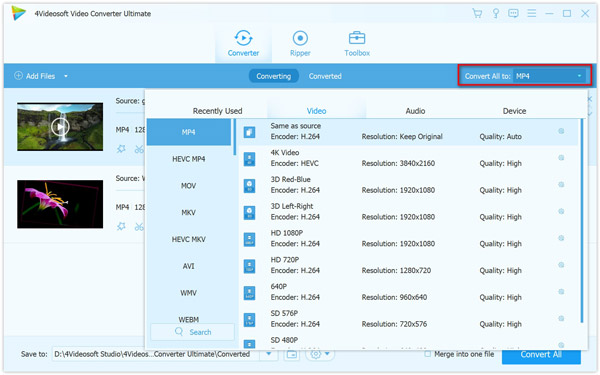Select the HD 1080P profile icon
Screen dimensions: 600x375
click(x=249, y=240)
